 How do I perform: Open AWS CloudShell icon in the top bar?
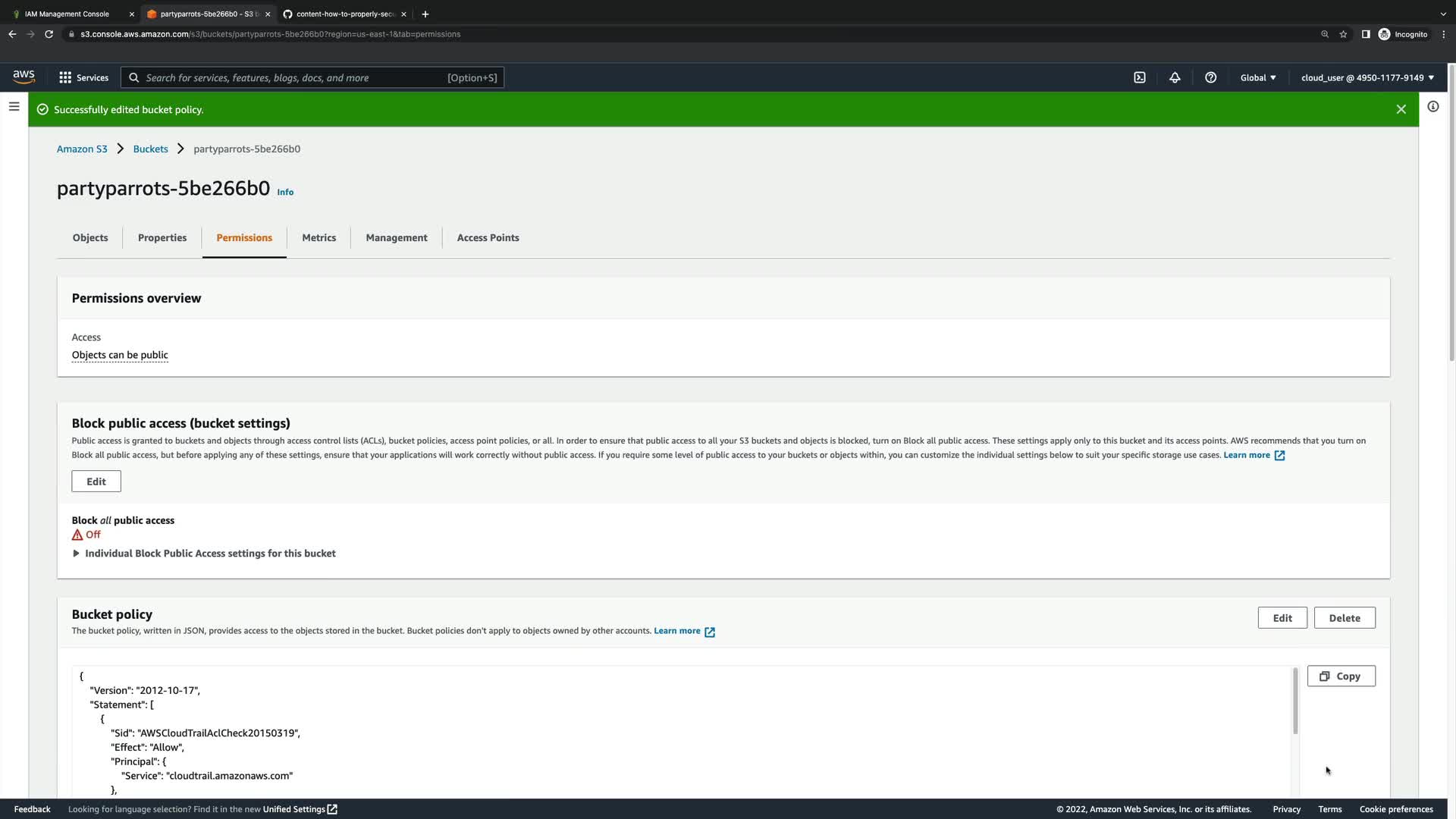1139,77
